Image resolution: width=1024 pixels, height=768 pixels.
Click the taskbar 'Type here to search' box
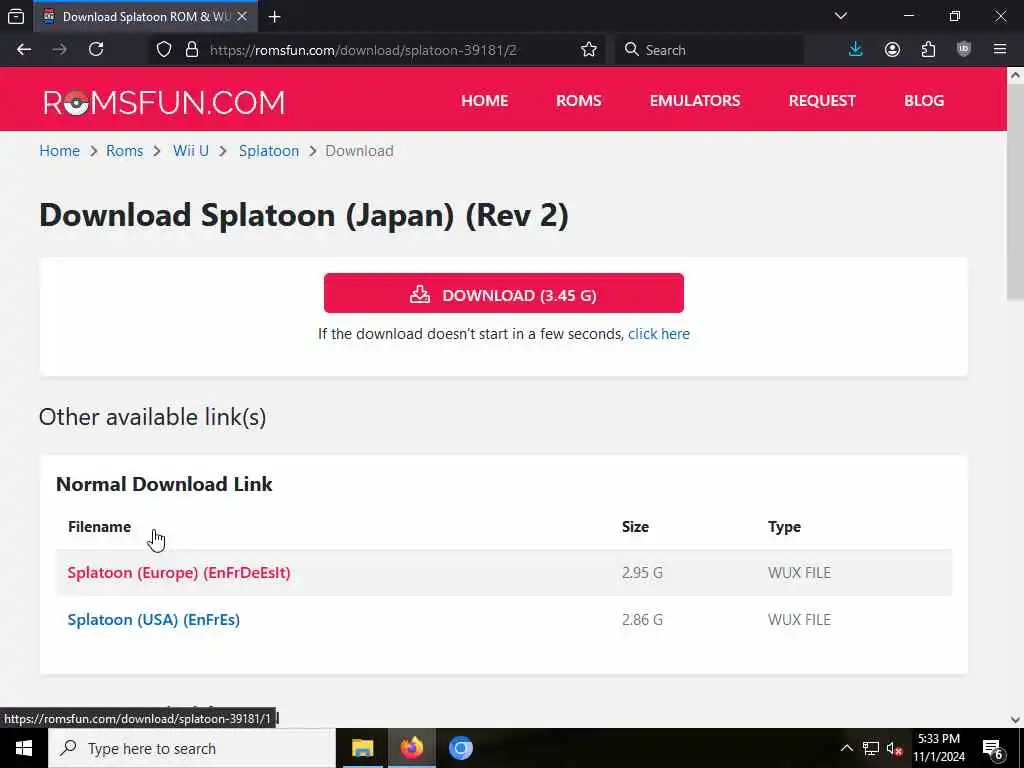(192, 748)
